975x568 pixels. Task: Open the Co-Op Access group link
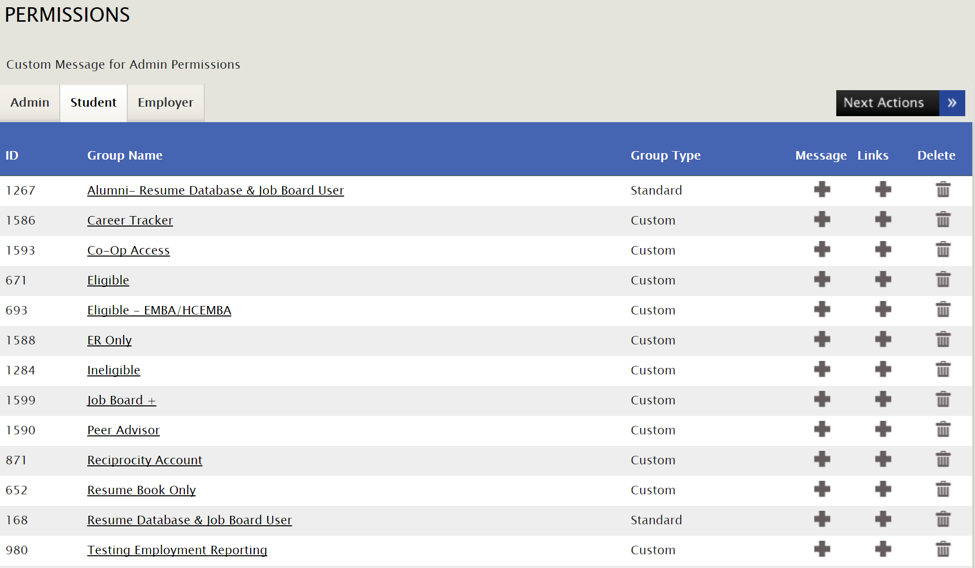coord(128,250)
